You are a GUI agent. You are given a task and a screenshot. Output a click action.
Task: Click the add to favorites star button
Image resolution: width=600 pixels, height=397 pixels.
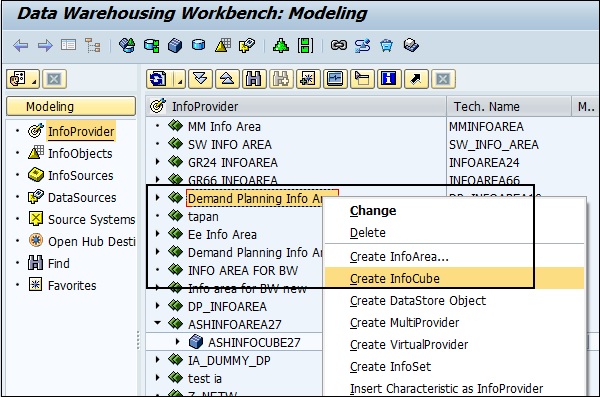308,79
